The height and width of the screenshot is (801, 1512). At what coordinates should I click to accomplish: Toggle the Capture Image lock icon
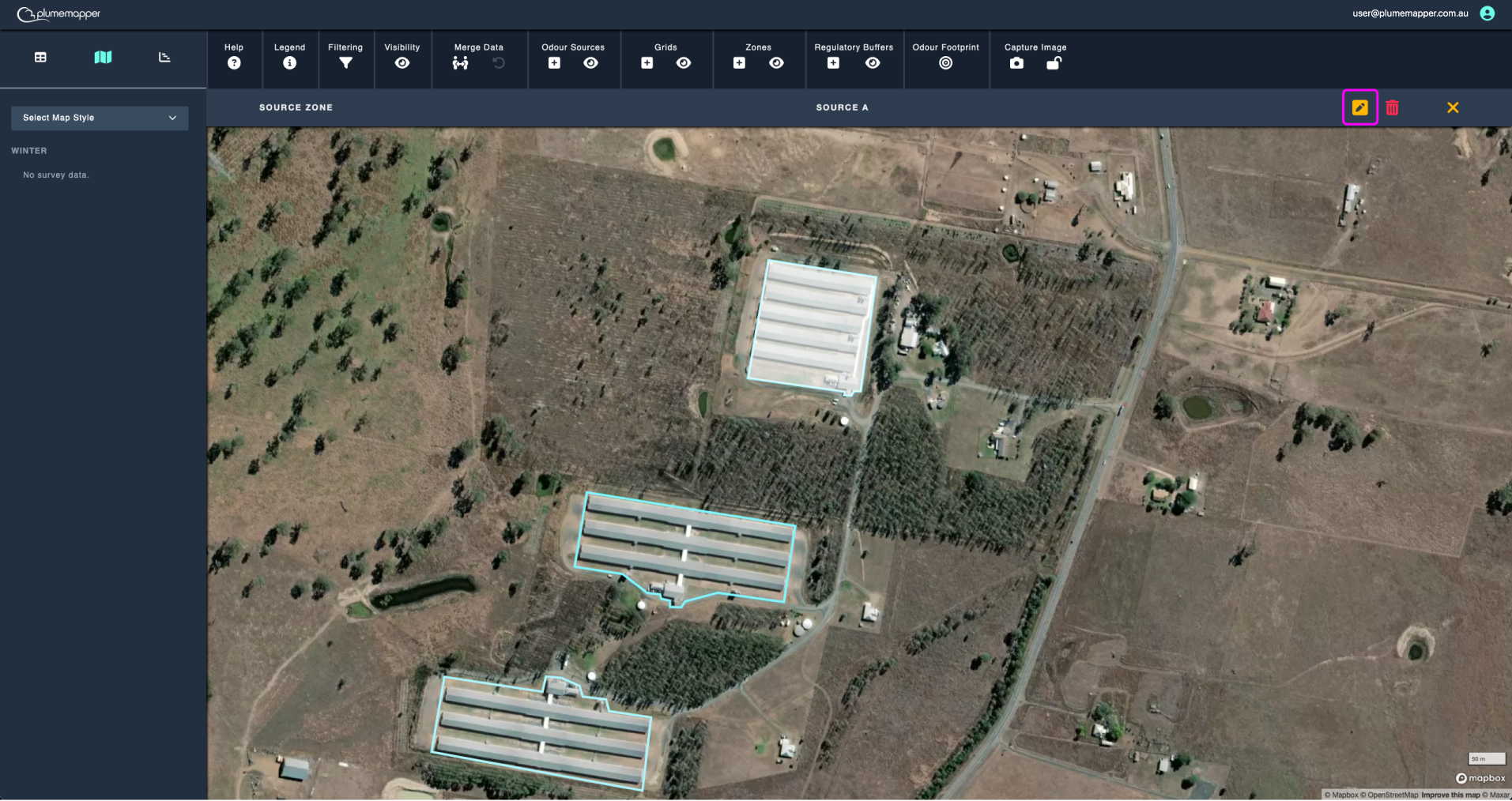(1054, 63)
